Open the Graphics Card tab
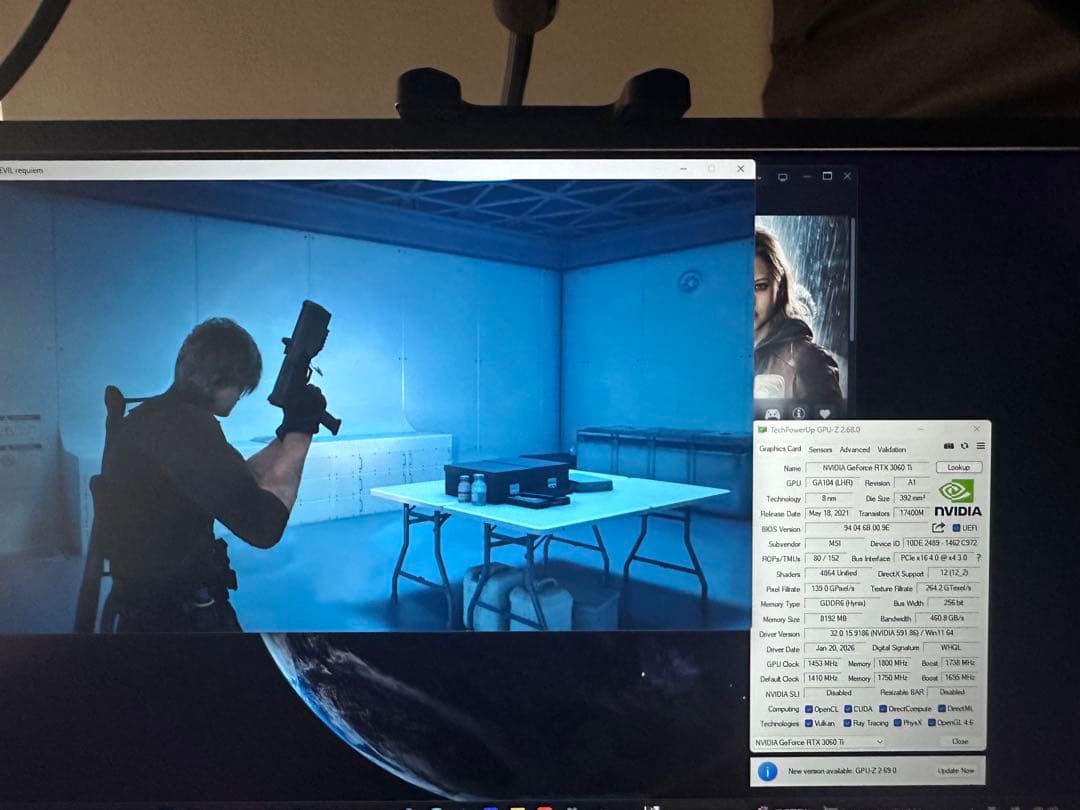Viewport: 1080px width, 810px height. click(780, 448)
